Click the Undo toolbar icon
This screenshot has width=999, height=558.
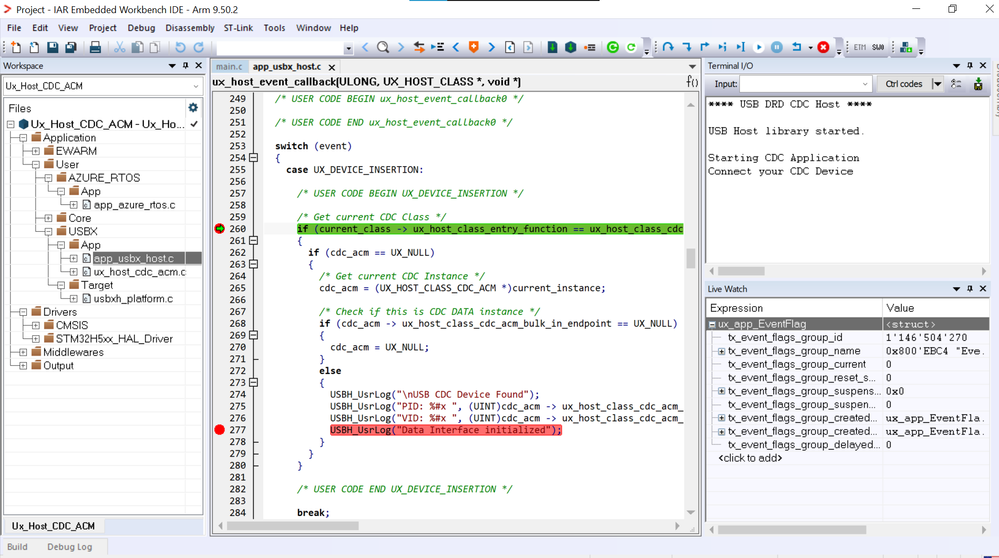pyautogui.click(x=180, y=47)
